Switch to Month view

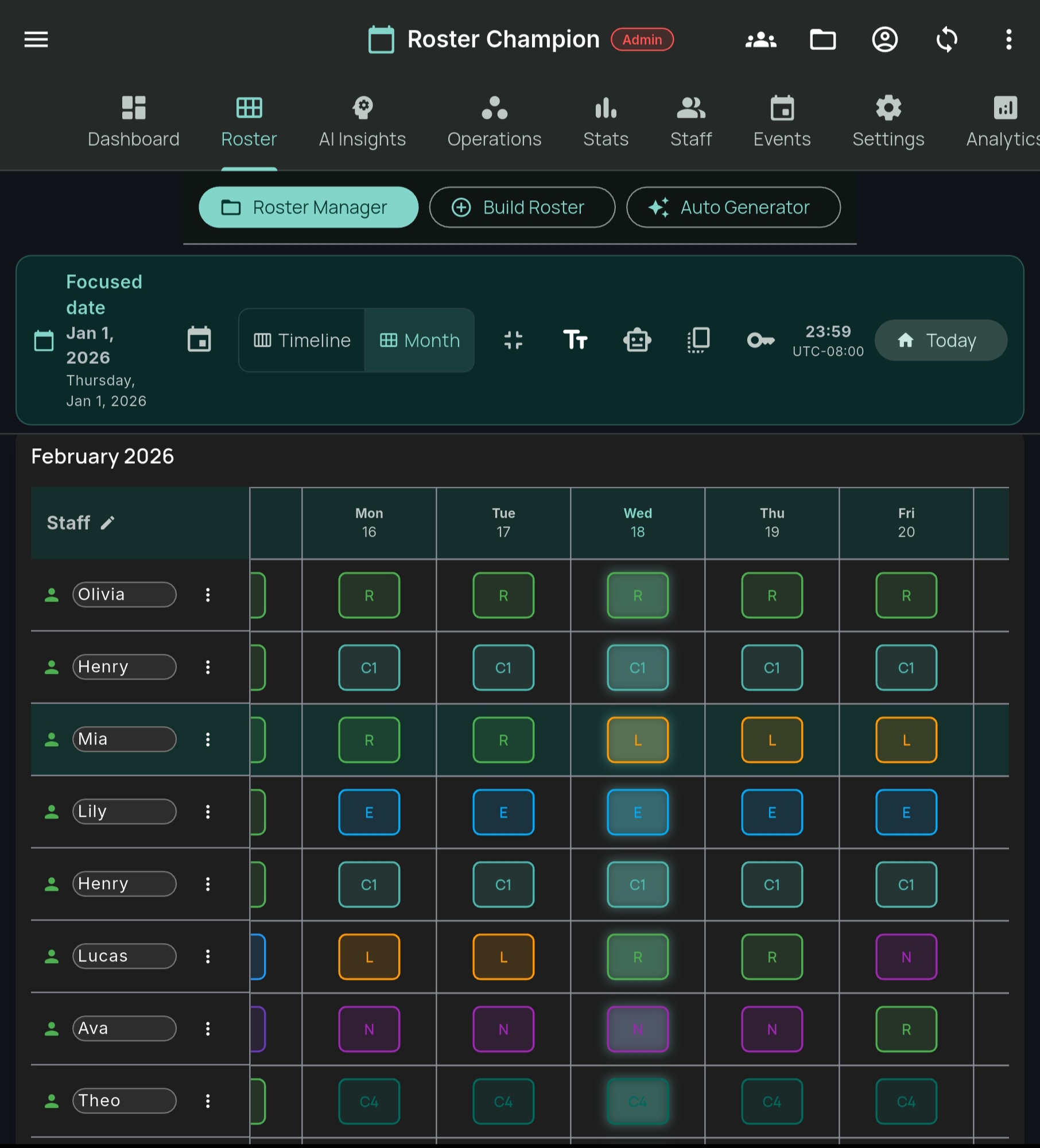click(420, 340)
